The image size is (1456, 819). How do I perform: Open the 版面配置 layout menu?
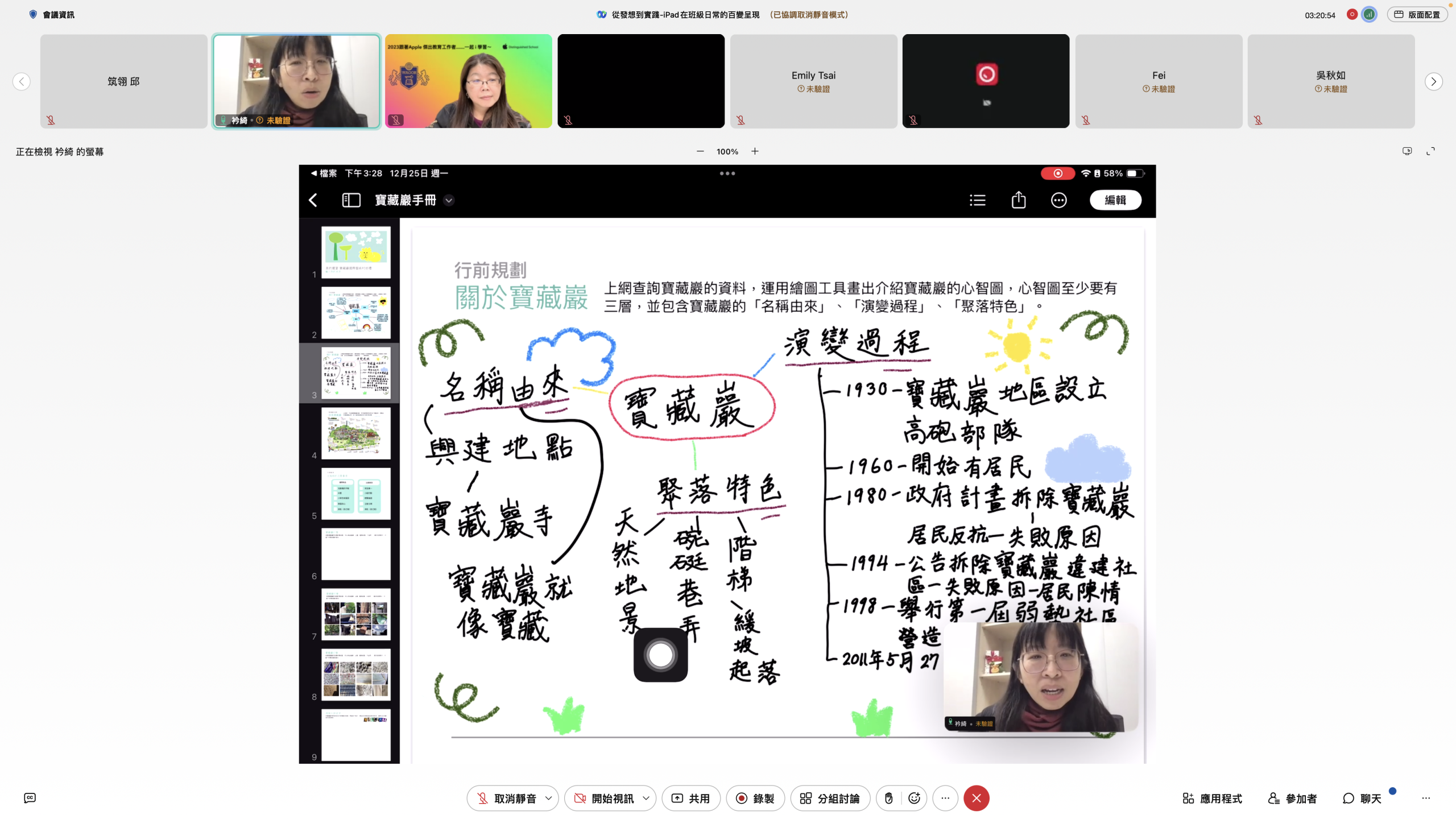click(1417, 15)
